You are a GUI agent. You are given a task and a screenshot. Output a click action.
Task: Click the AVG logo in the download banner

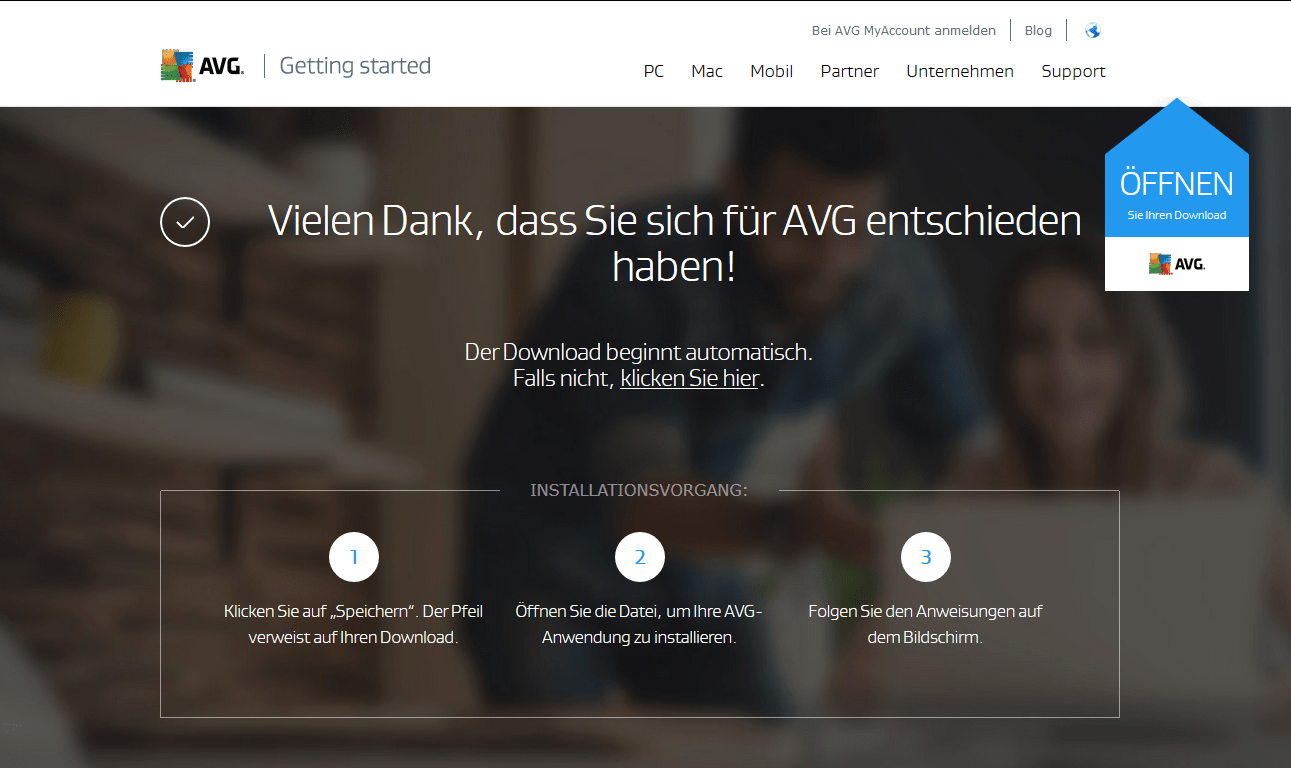point(1177,264)
